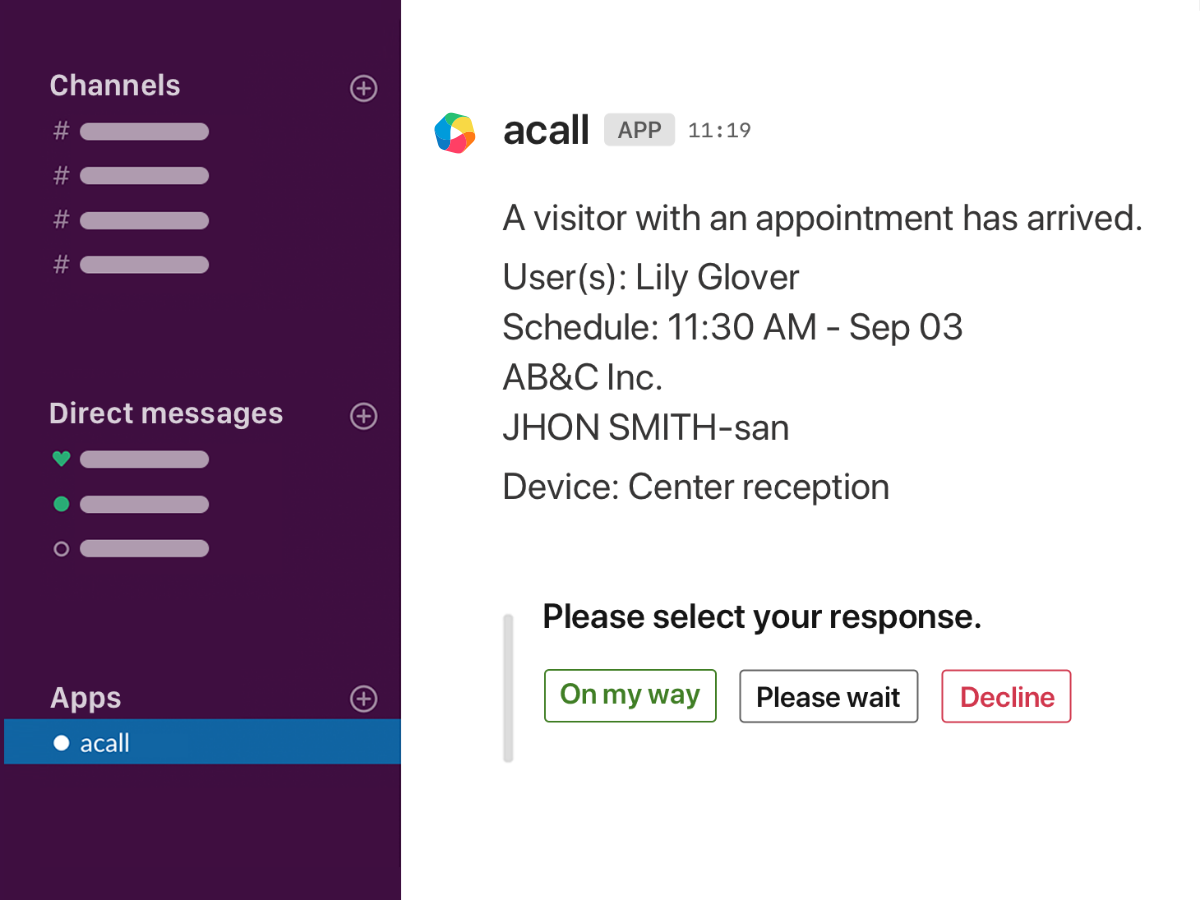This screenshot has height=900, width=1200.
Task: Click the plus icon next to Apps
Action: point(364,699)
